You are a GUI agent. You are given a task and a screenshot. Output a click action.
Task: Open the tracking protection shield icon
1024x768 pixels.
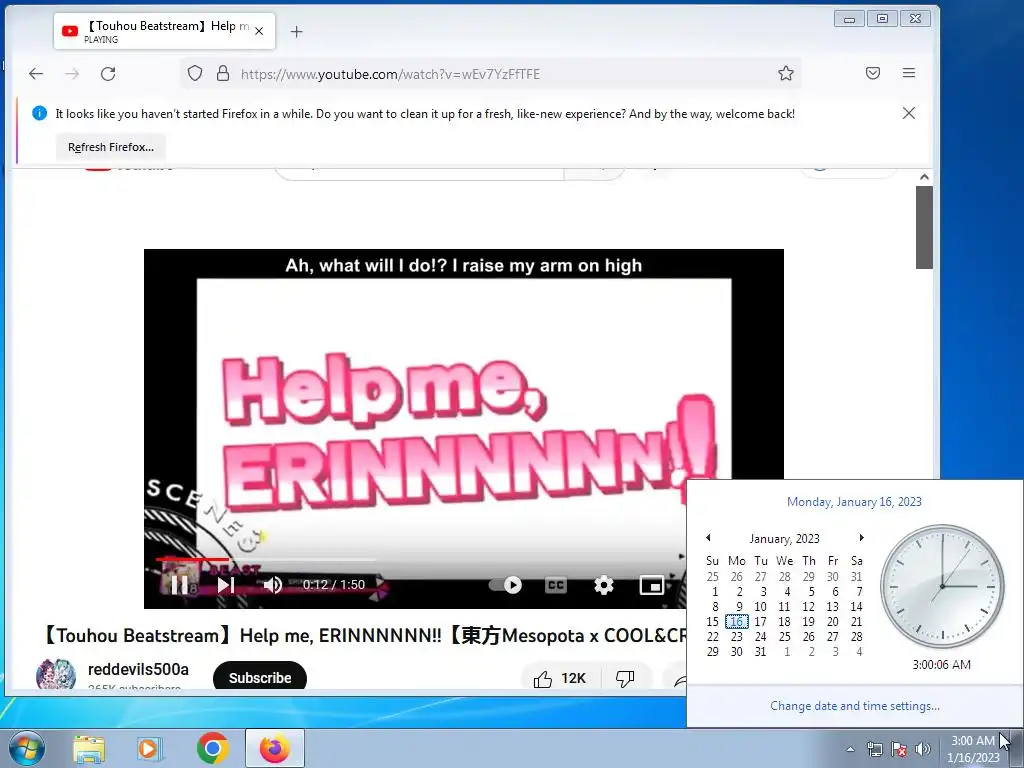195,73
